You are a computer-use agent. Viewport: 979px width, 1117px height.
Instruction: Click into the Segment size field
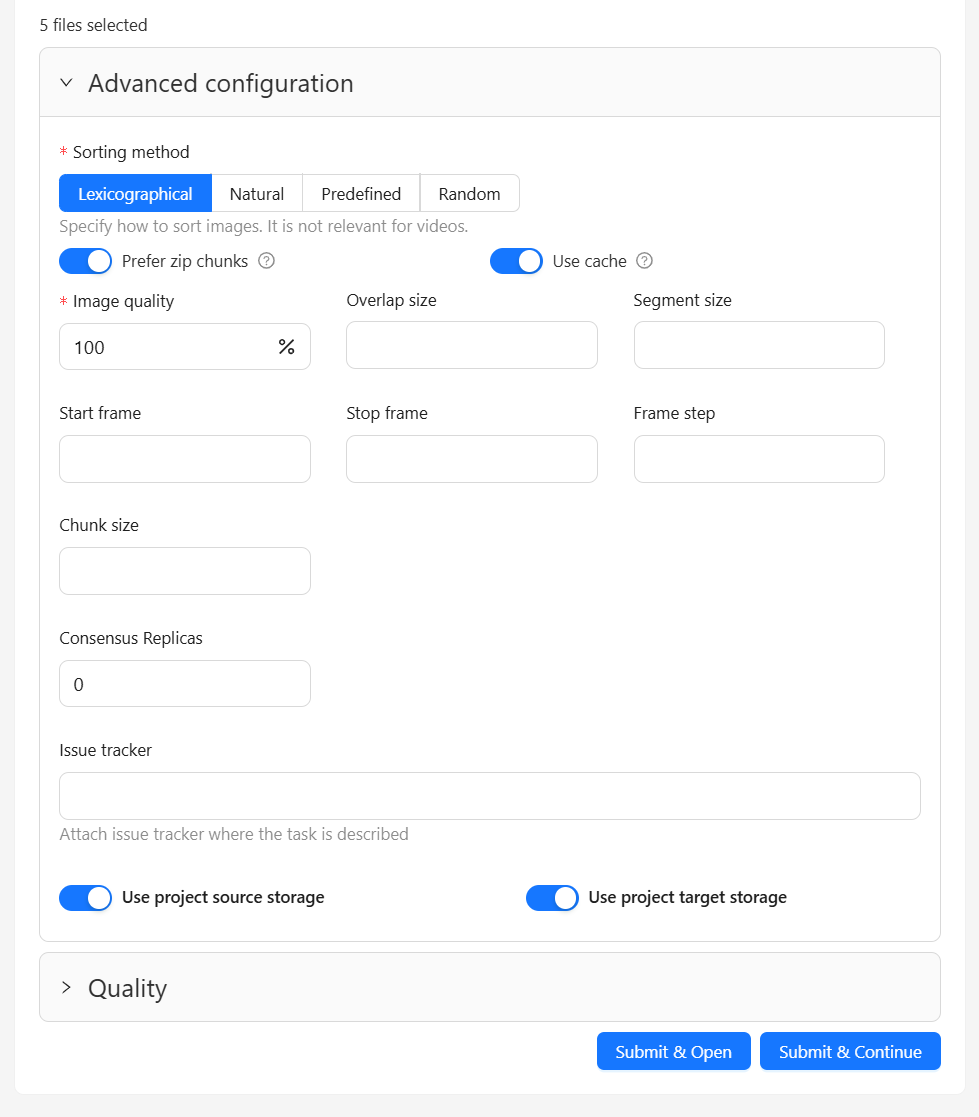(x=759, y=345)
